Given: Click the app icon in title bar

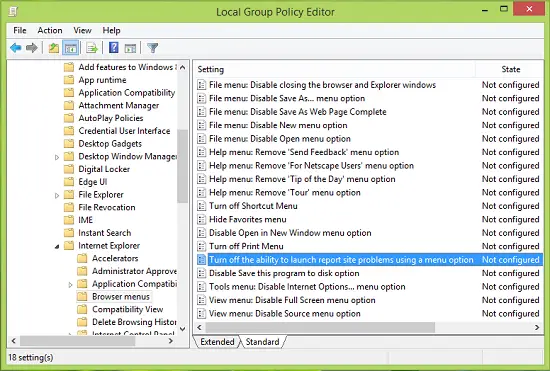Looking at the screenshot, I should click(13, 12).
